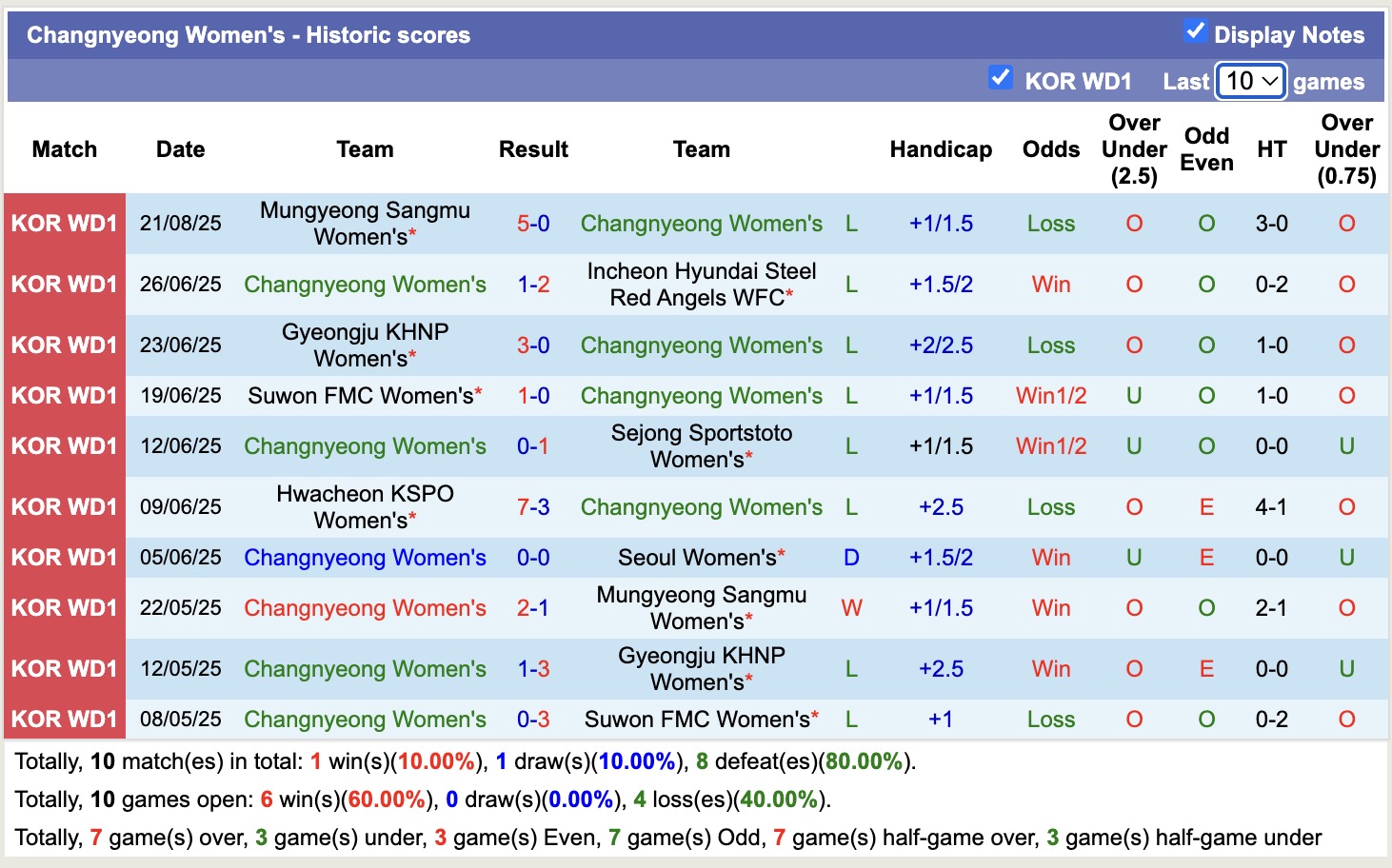Open Sejong Sportstoto Women's page
This screenshot has height=868, width=1392.
tap(701, 445)
